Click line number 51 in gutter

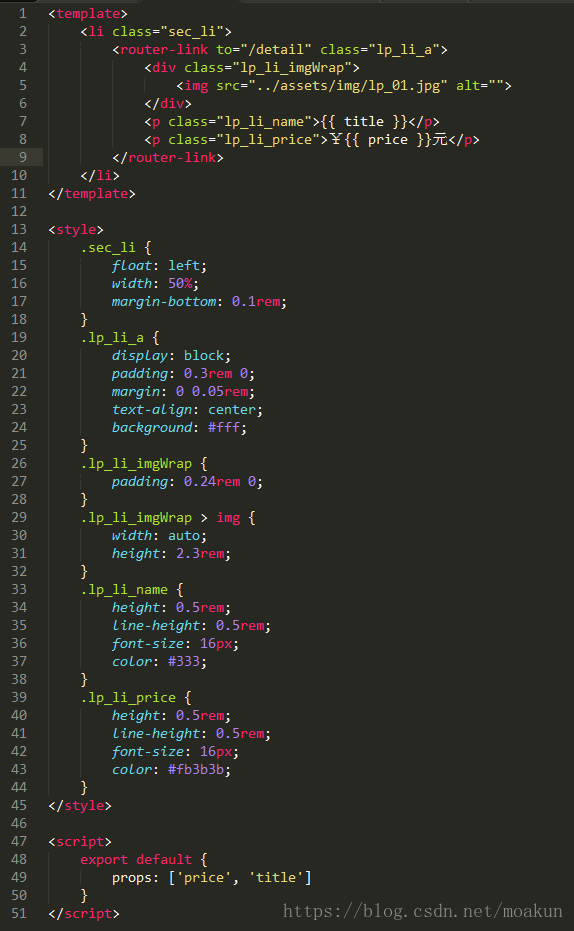(x=19, y=913)
